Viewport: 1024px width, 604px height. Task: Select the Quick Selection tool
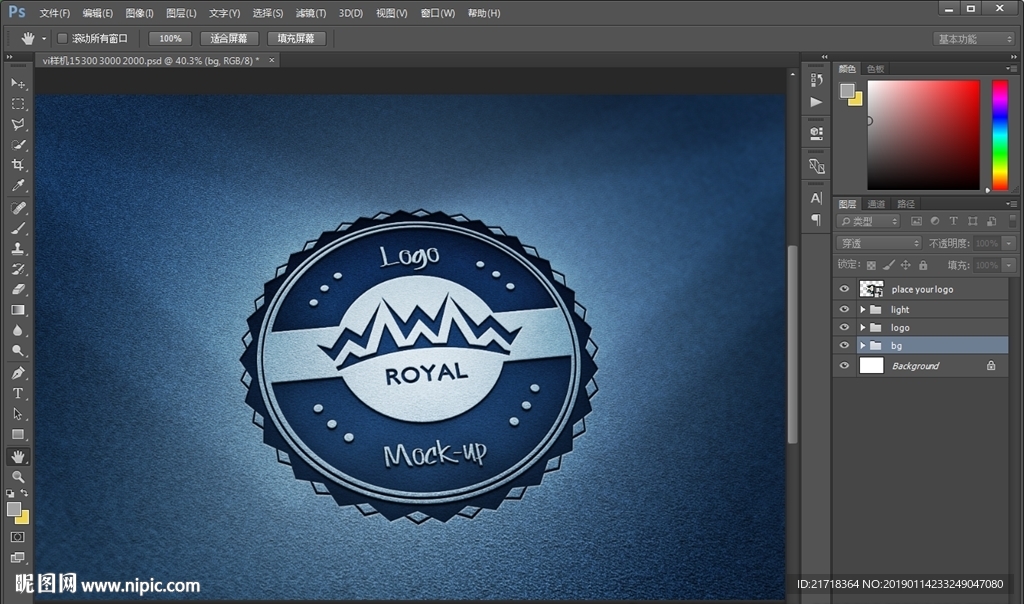click(x=18, y=144)
